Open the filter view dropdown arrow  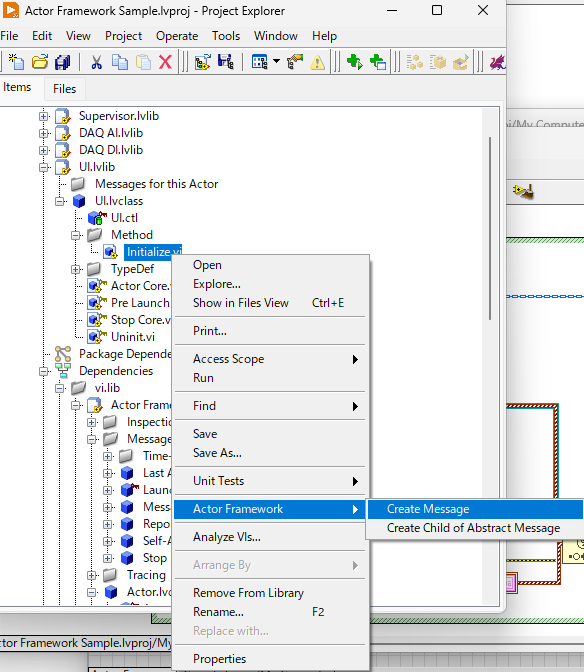pyautogui.click(x=277, y=62)
